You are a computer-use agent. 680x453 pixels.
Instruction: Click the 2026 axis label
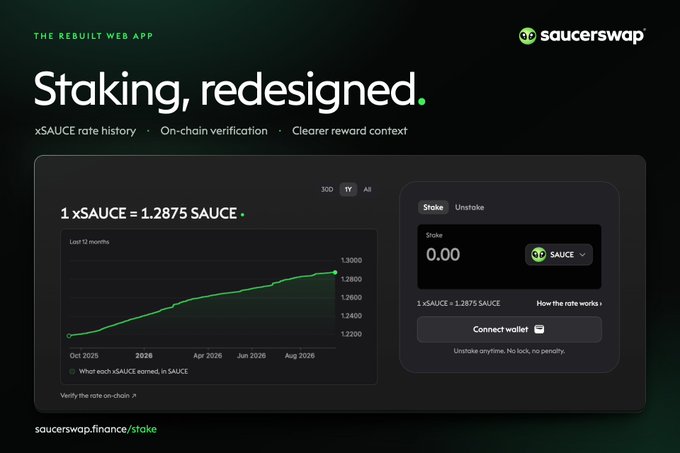pyautogui.click(x=144, y=355)
